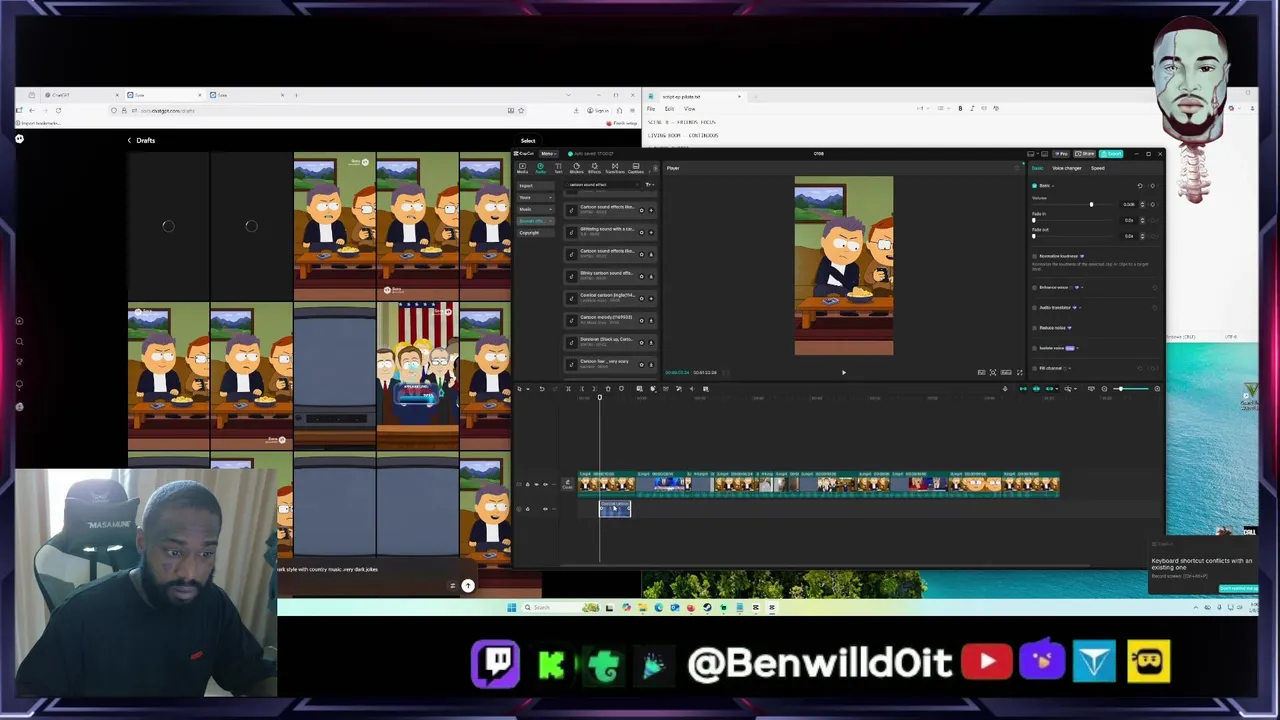Open CapCut icon in Windows taskbar

pos(772,607)
